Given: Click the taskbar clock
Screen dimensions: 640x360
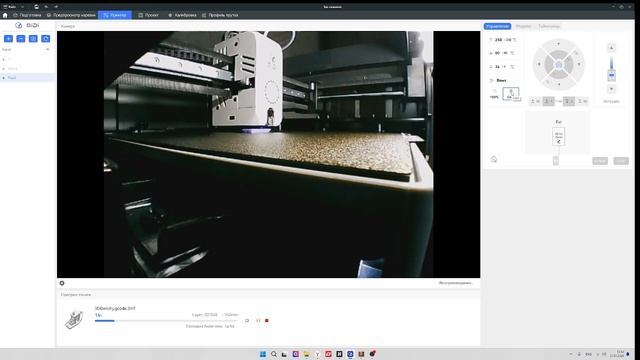Looking at the screenshot, I should click(x=617, y=354).
